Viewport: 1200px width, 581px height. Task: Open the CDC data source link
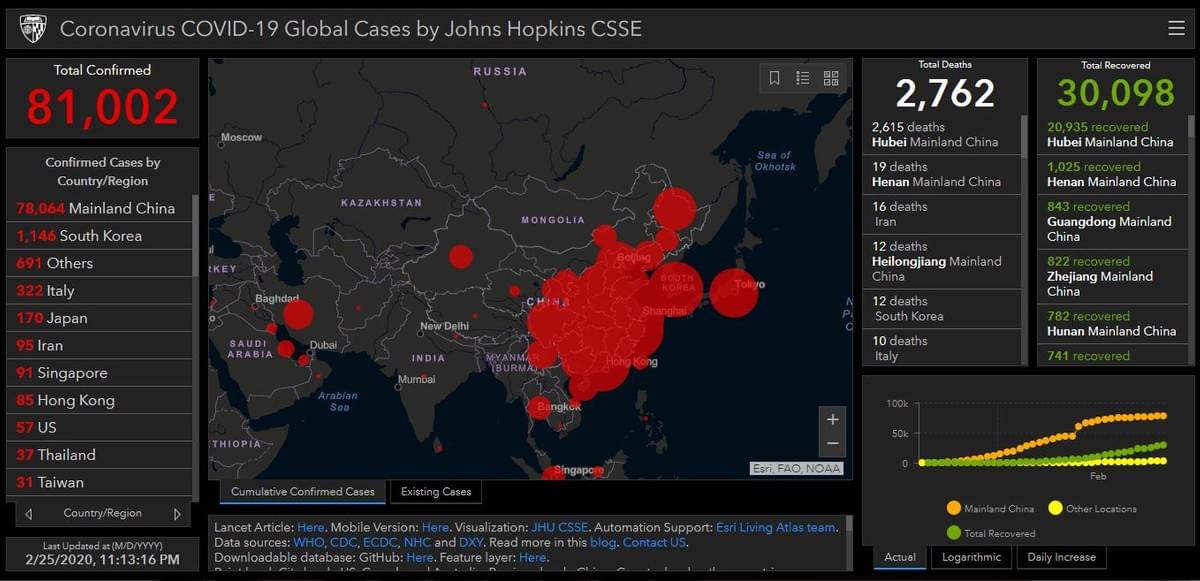344,542
